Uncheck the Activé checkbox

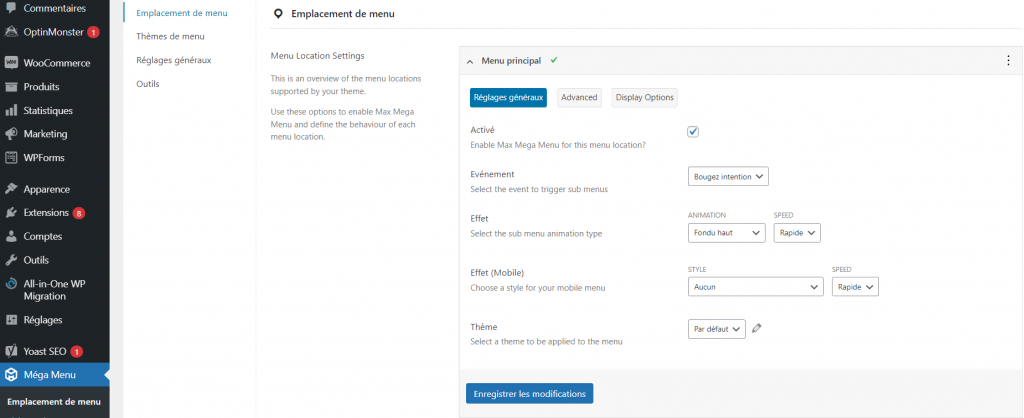point(693,132)
